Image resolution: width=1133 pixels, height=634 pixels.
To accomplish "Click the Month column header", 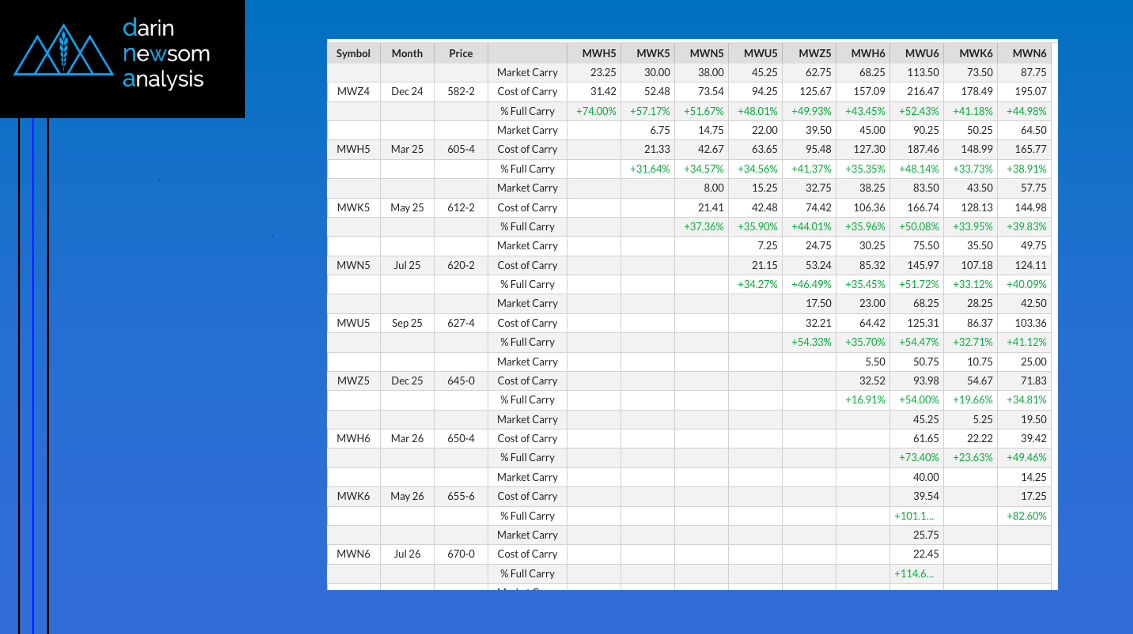I will 407,53.
